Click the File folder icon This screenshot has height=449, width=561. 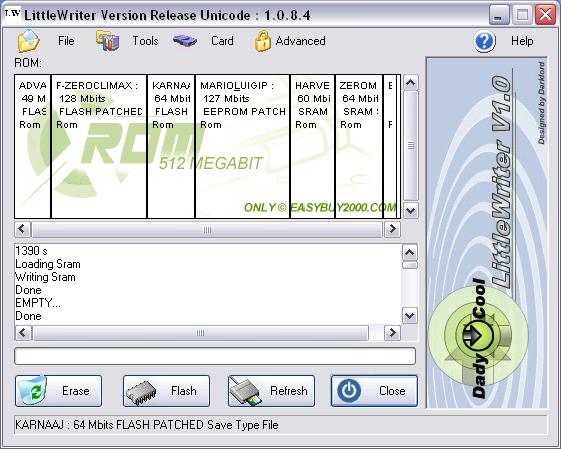29,41
